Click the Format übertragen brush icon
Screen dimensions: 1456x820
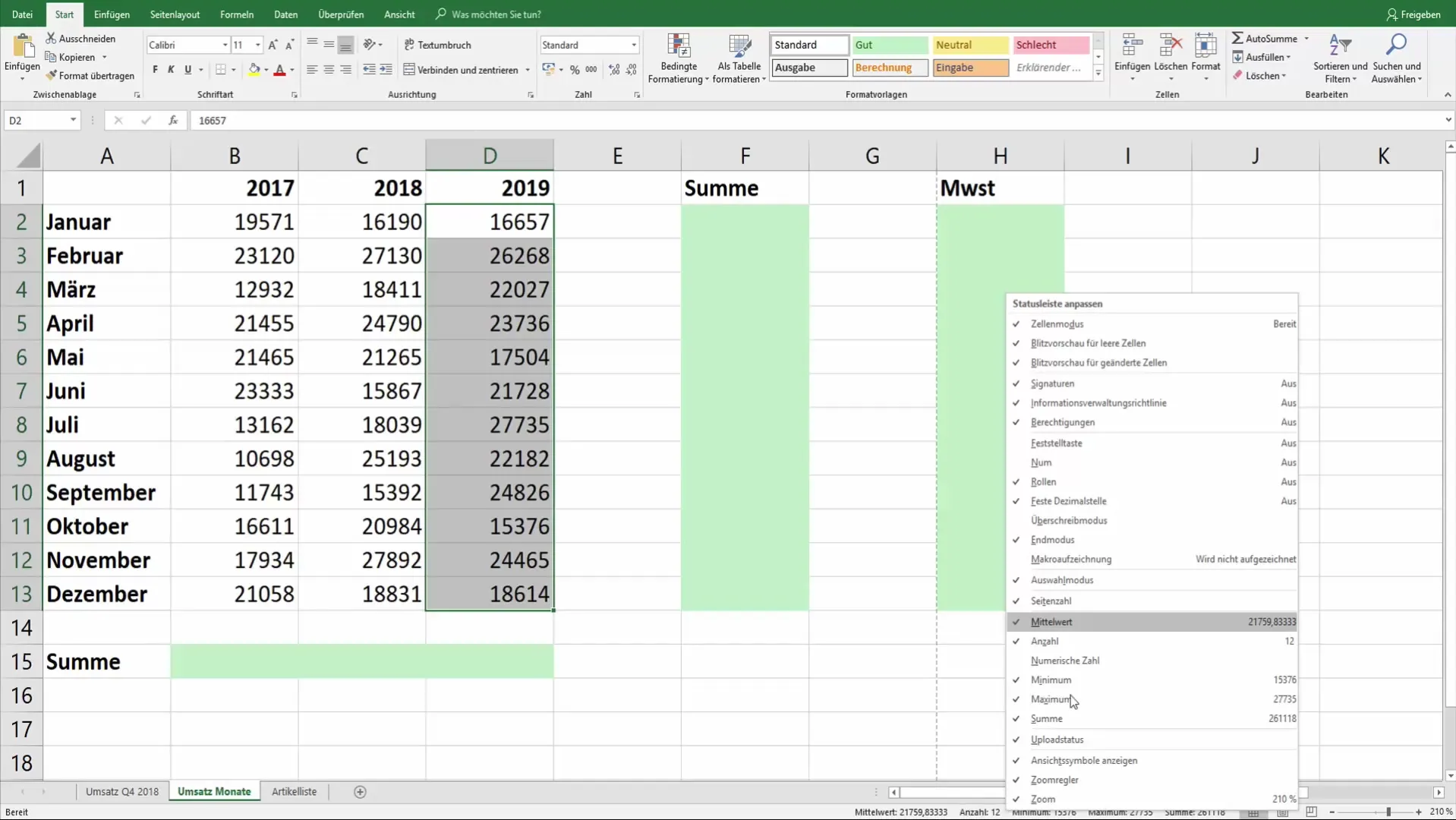(51, 76)
